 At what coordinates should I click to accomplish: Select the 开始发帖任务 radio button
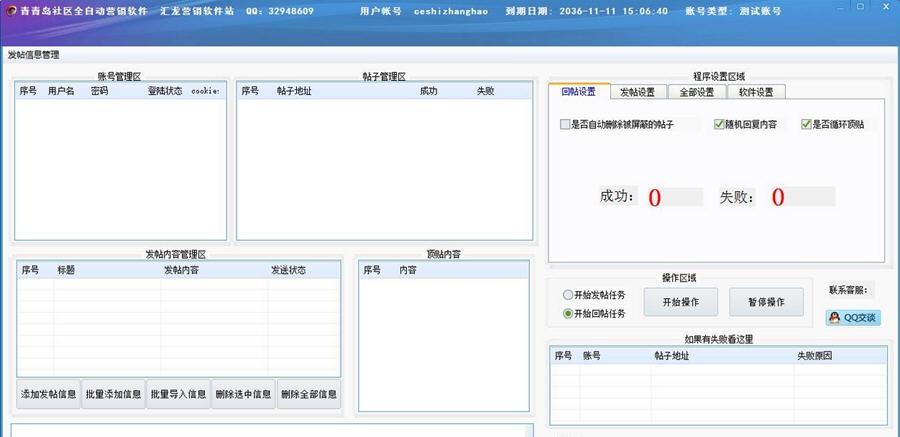568,295
